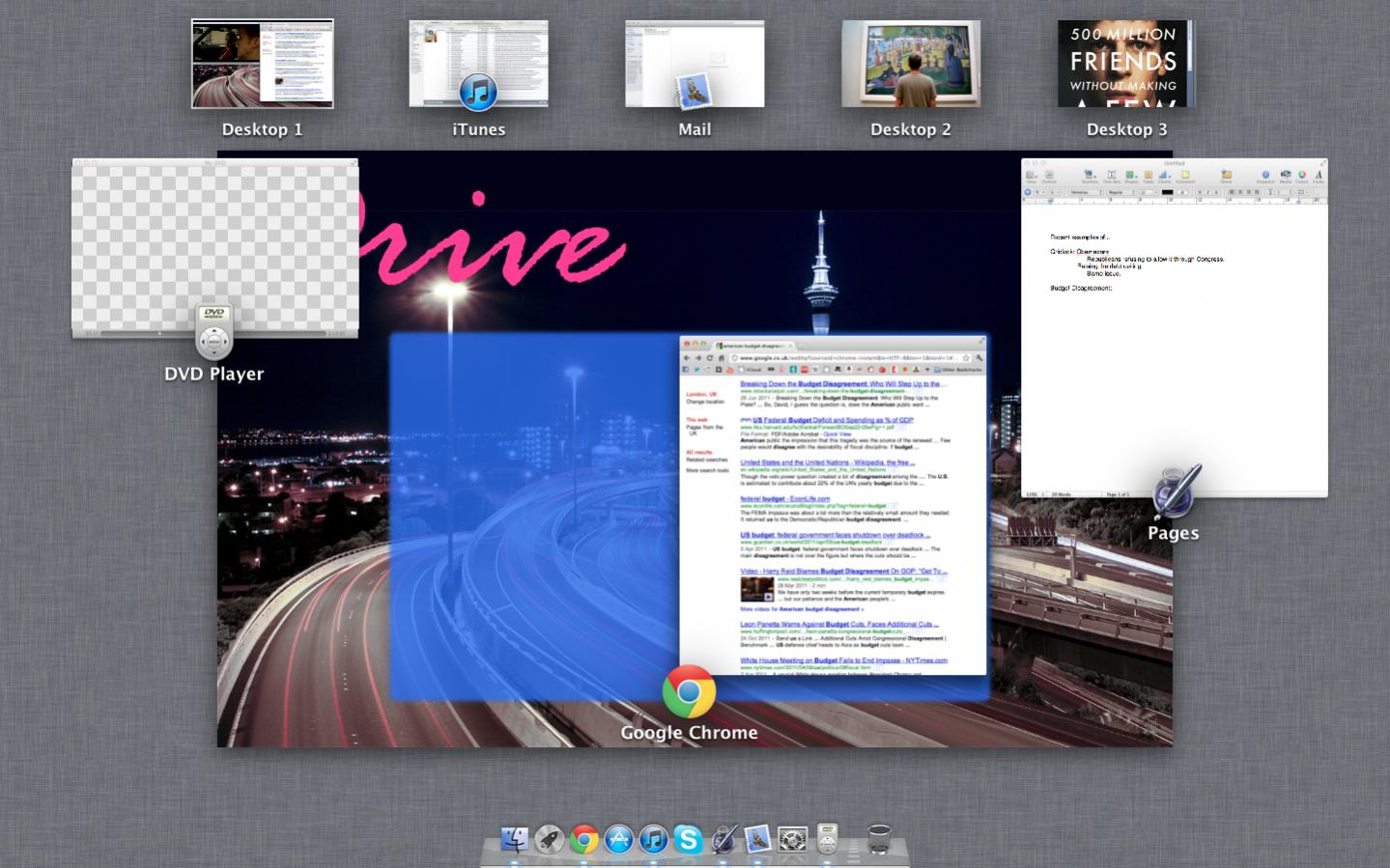Open the Trash in the Dock
This screenshot has height=868, width=1390.
click(x=878, y=839)
